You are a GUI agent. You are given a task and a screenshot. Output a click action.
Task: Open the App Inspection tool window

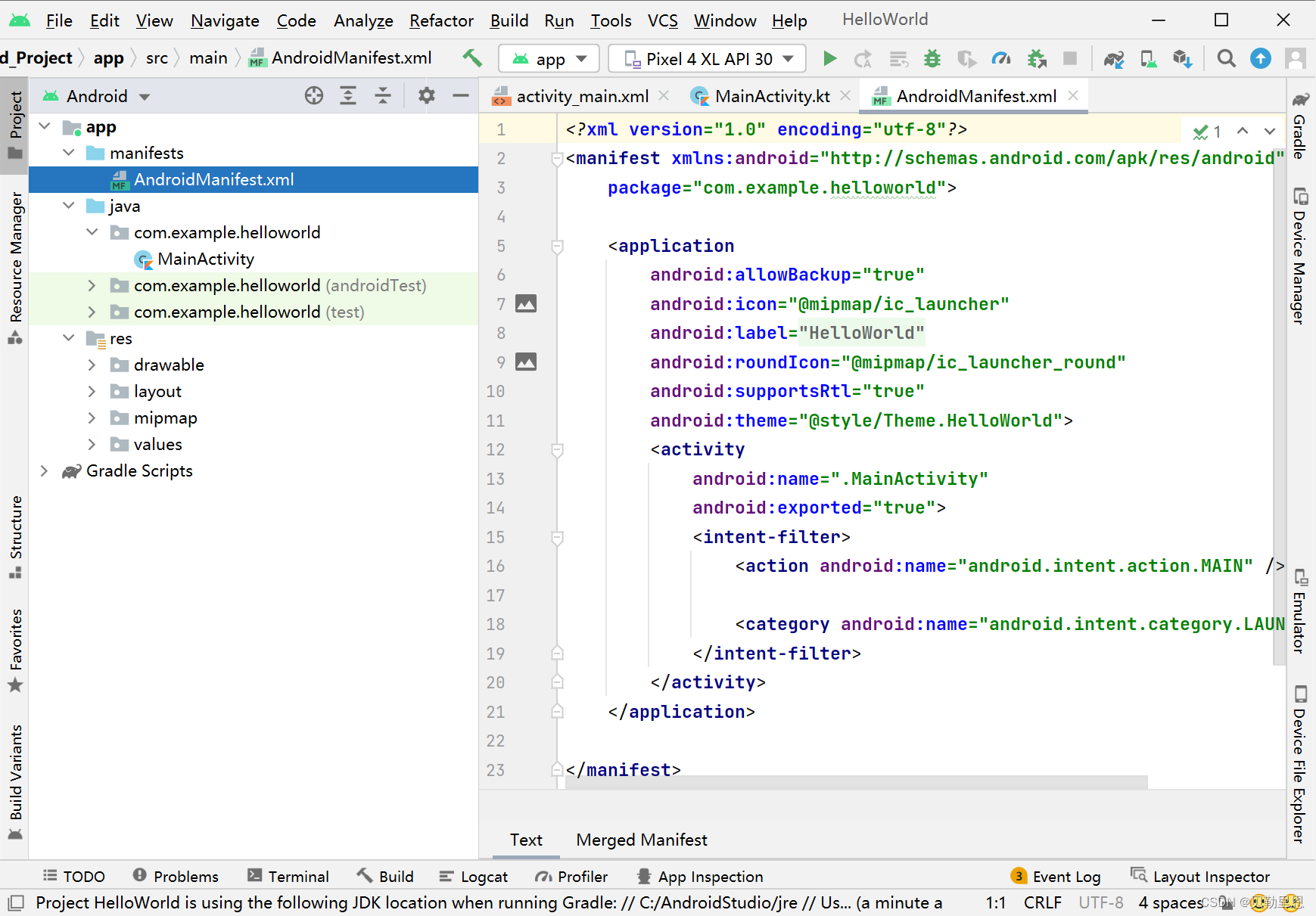pos(700,877)
